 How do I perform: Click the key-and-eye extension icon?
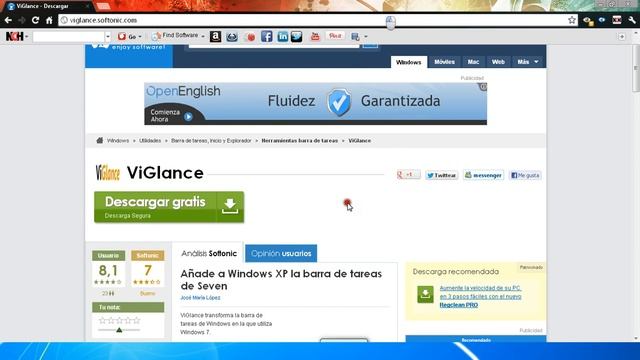tap(587, 20)
